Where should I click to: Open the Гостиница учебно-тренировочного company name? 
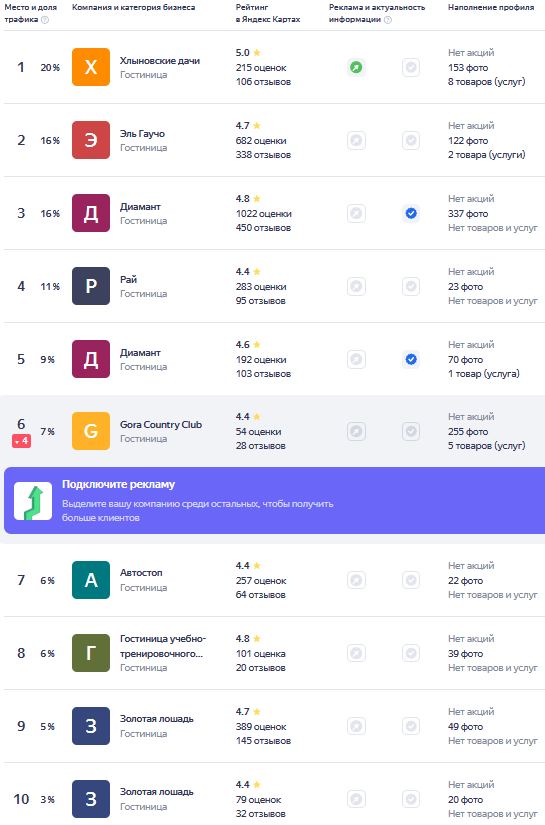(x=163, y=646)
